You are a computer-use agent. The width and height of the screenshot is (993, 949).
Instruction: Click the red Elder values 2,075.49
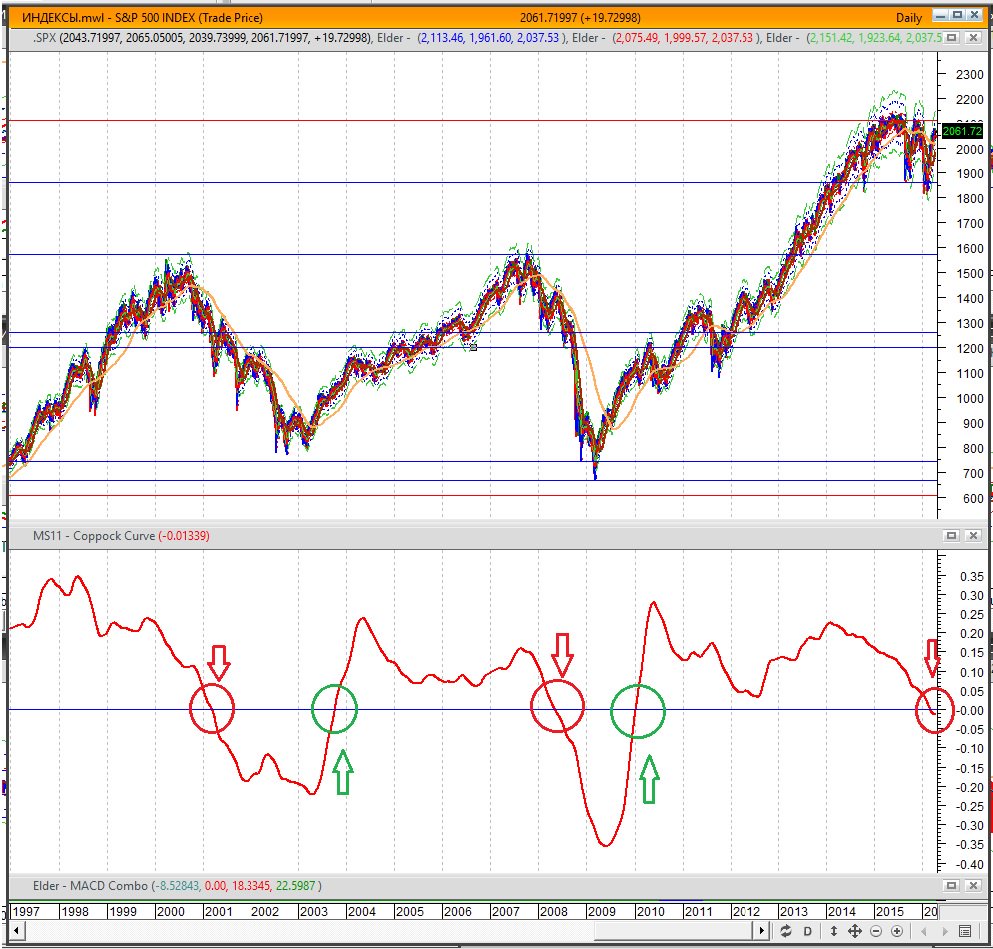(x=685, y=38)
